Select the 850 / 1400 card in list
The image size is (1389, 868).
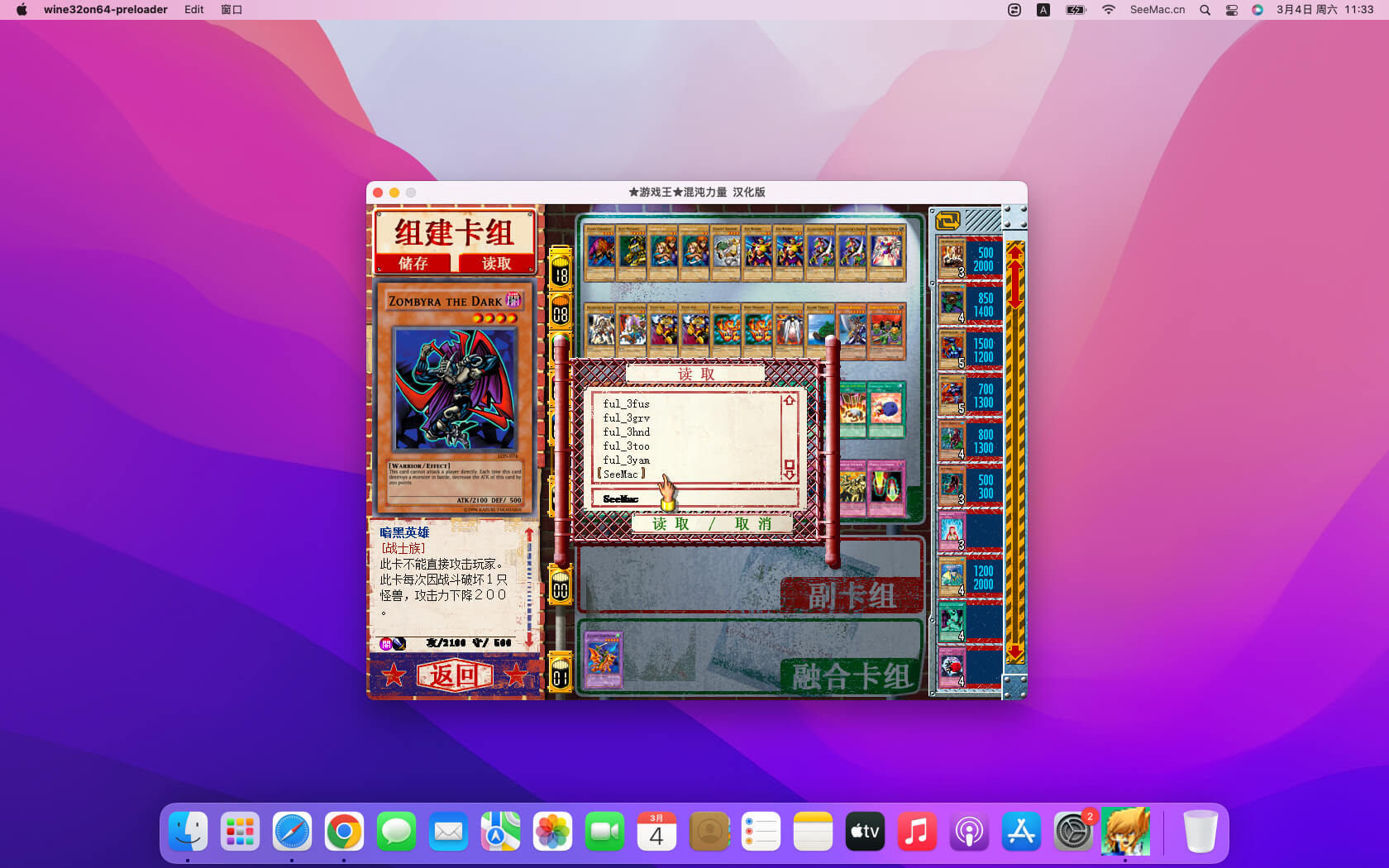(970, 304)
